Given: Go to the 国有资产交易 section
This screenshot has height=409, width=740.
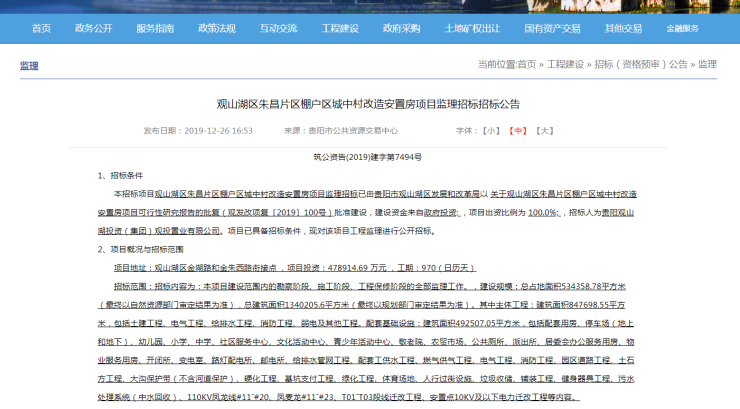Looking at the screenshot, I should [552, 28].
